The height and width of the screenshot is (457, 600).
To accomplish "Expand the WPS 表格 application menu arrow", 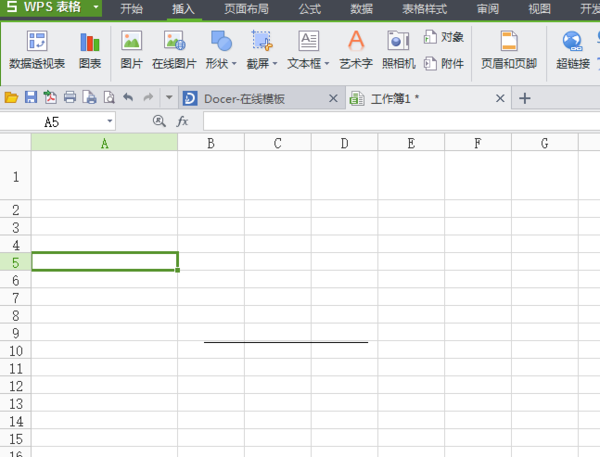I will (x=96, y=7).
